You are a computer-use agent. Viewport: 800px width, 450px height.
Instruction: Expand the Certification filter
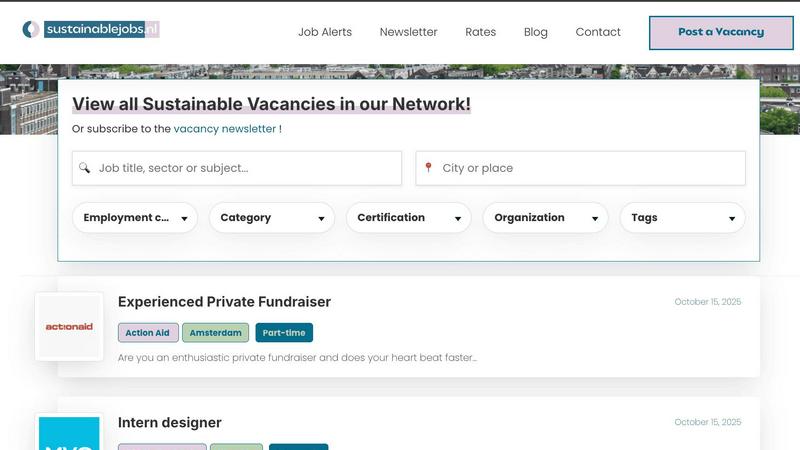[x=408, y=218]
